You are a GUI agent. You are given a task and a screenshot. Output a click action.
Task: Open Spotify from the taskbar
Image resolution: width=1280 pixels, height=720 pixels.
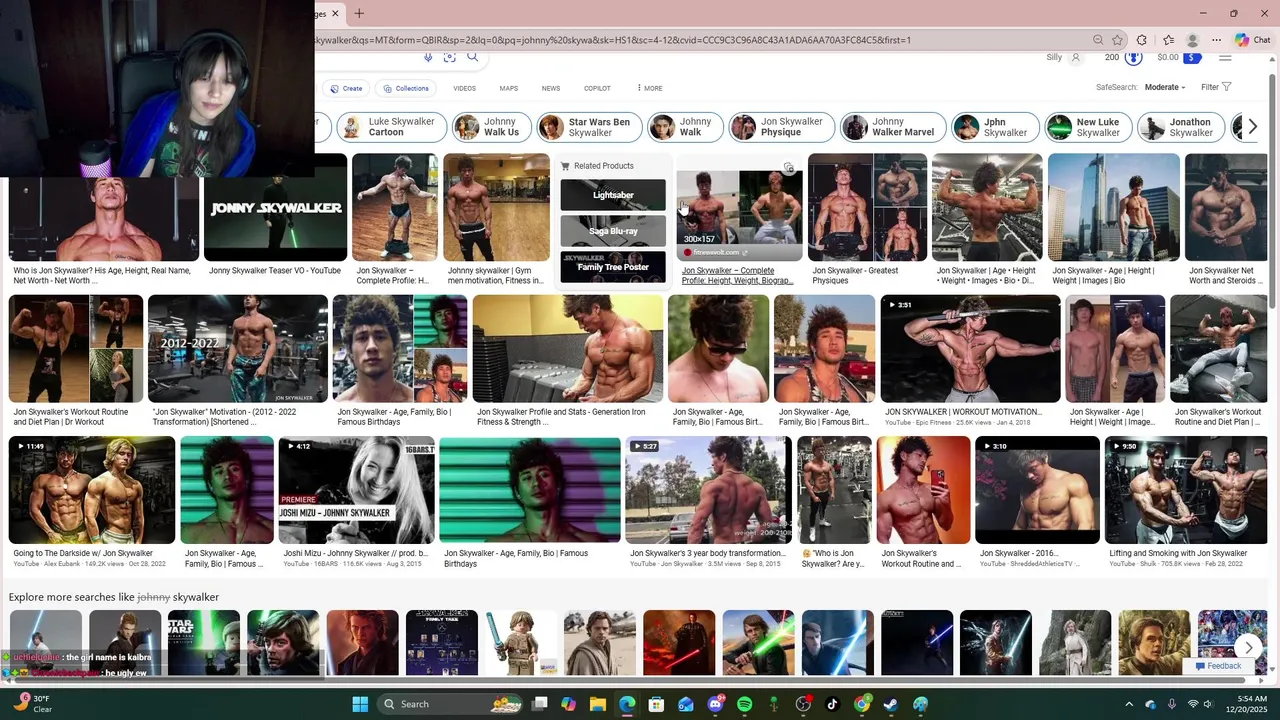click(x=744, y=704)
